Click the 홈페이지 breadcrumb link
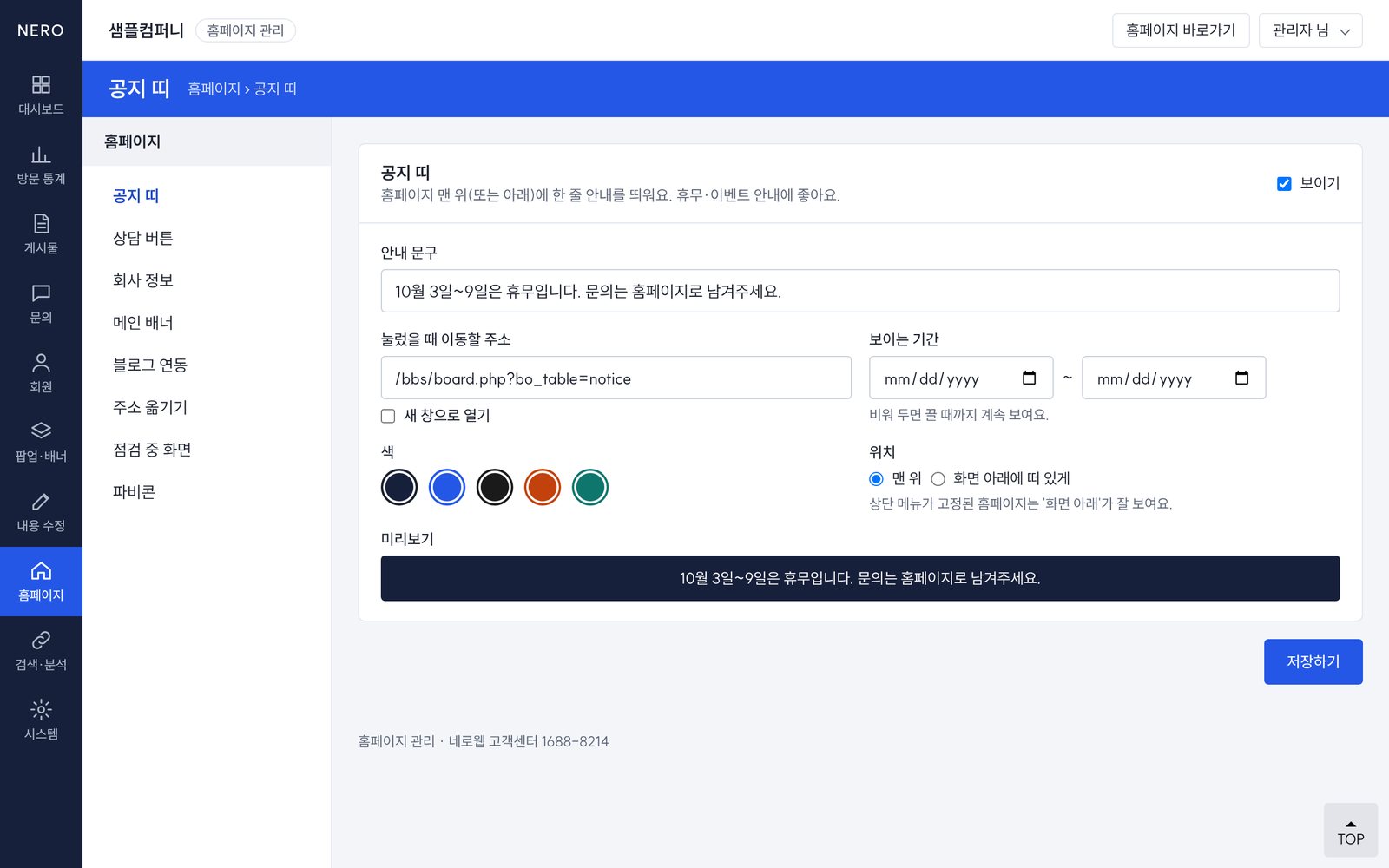This screenshot has width=1389, height=868. (x=214, y=89)
